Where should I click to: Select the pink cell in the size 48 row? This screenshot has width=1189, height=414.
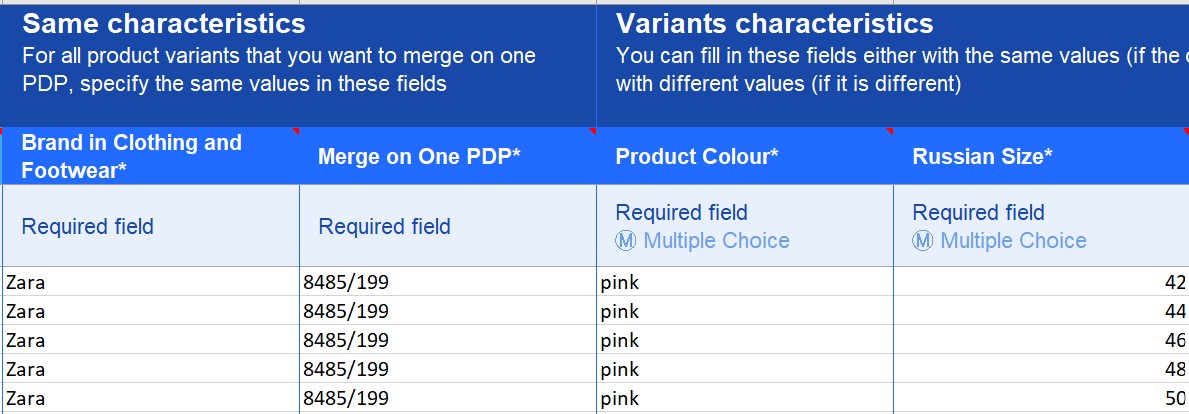pyautogui.click(x=745, y=369)
